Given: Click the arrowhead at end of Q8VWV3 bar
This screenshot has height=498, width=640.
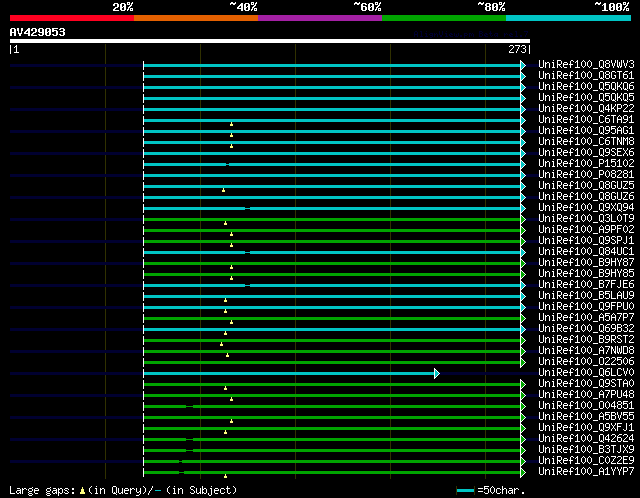Looking at the screenshot, I should [x=522, y=65].
